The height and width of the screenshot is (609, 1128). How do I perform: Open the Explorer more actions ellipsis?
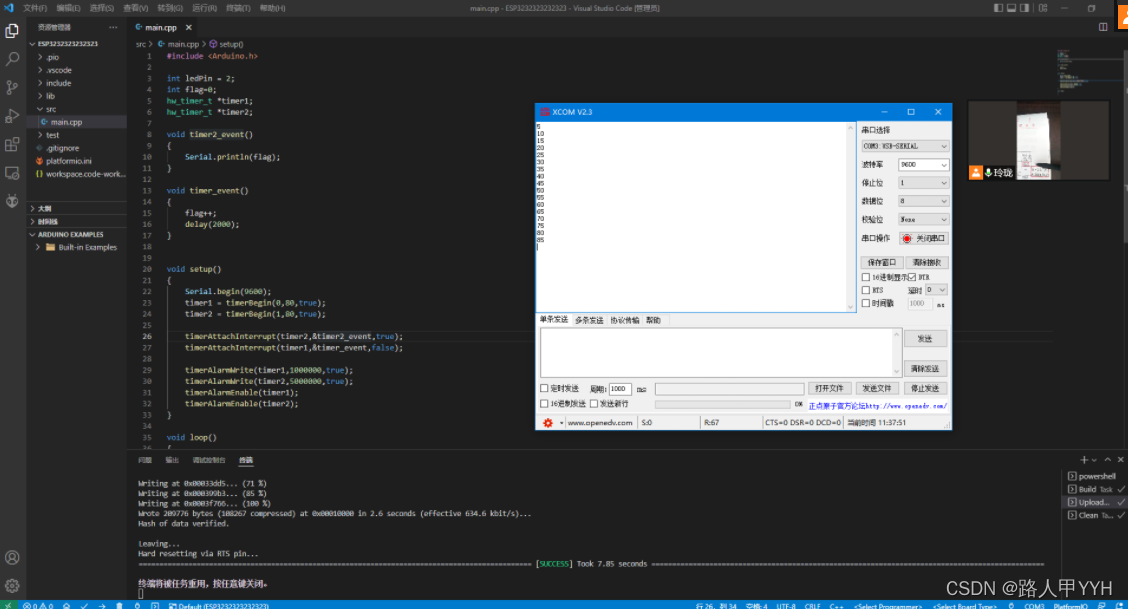(x=113, y=27)
